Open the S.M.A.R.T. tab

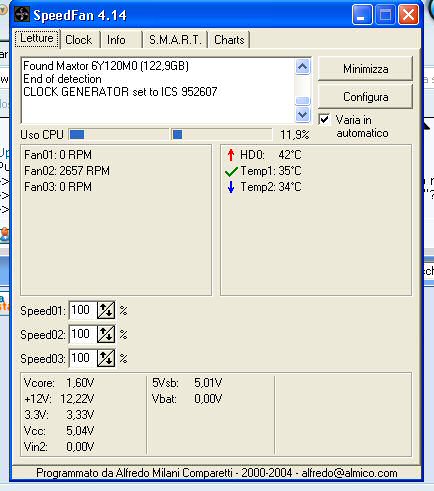pyautogui.click(x=175, y=40)
